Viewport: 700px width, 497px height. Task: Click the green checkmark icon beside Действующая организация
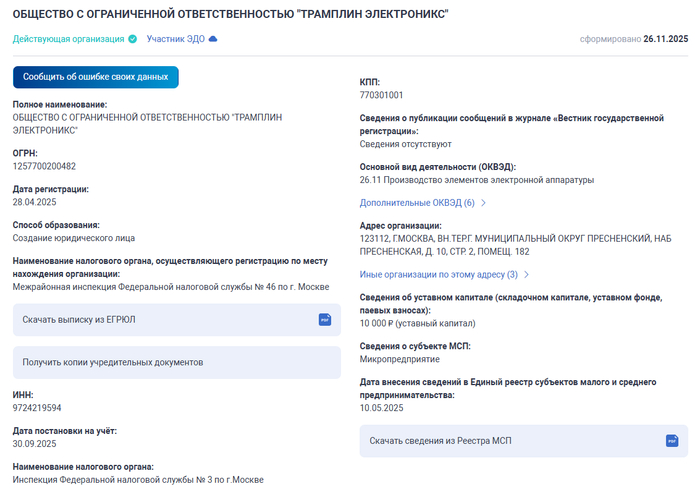pos(133,39)
